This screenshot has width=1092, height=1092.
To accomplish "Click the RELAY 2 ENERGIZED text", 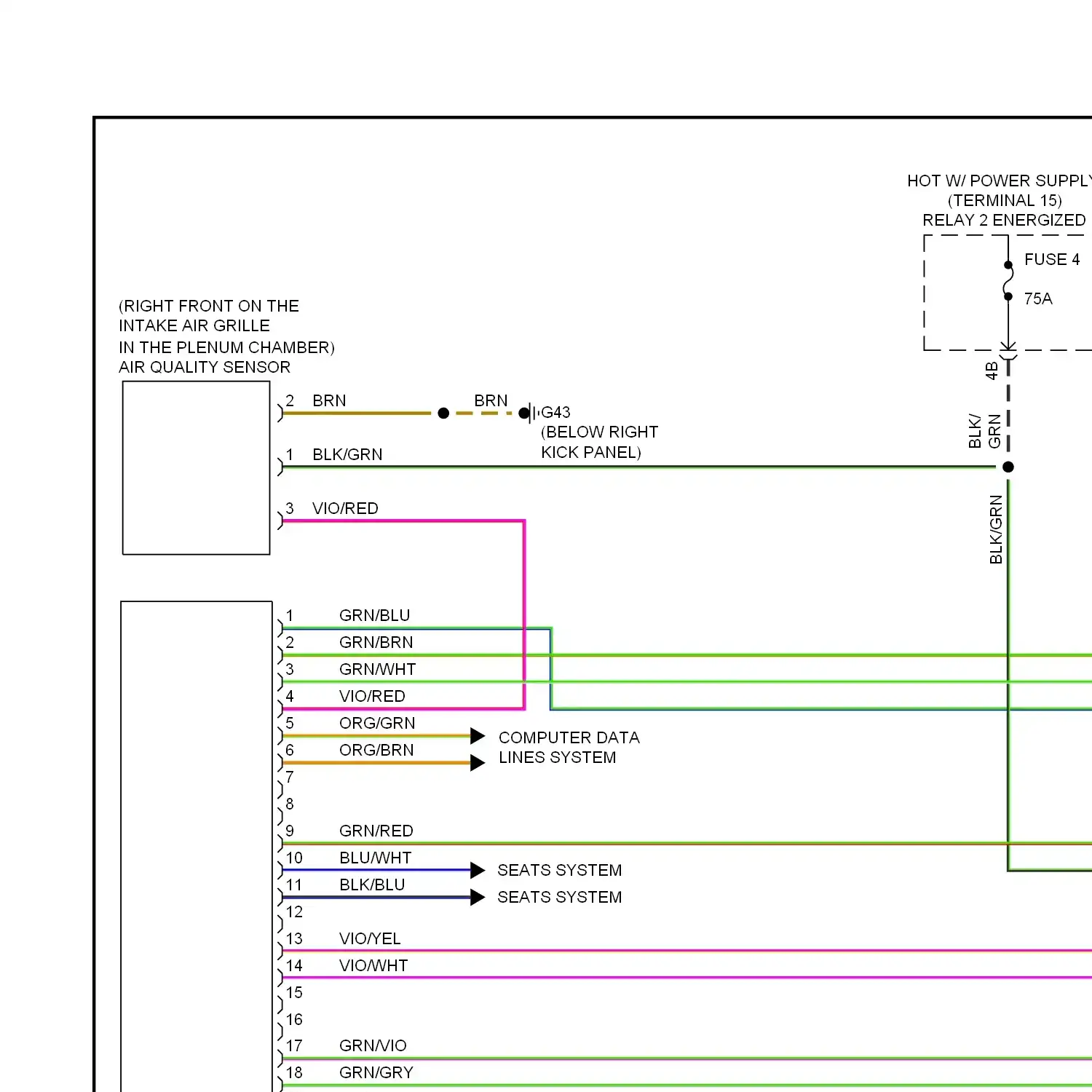I will point(1004,220).
